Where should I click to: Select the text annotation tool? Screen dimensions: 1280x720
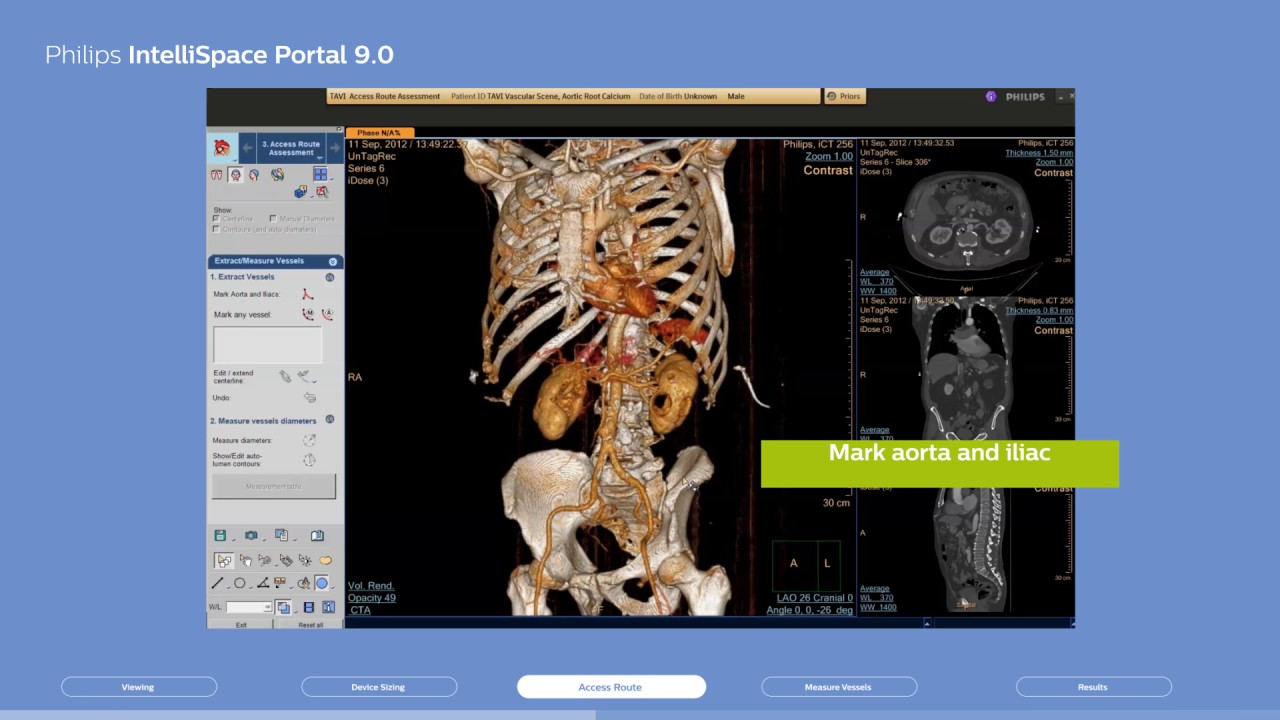point(280,582)
